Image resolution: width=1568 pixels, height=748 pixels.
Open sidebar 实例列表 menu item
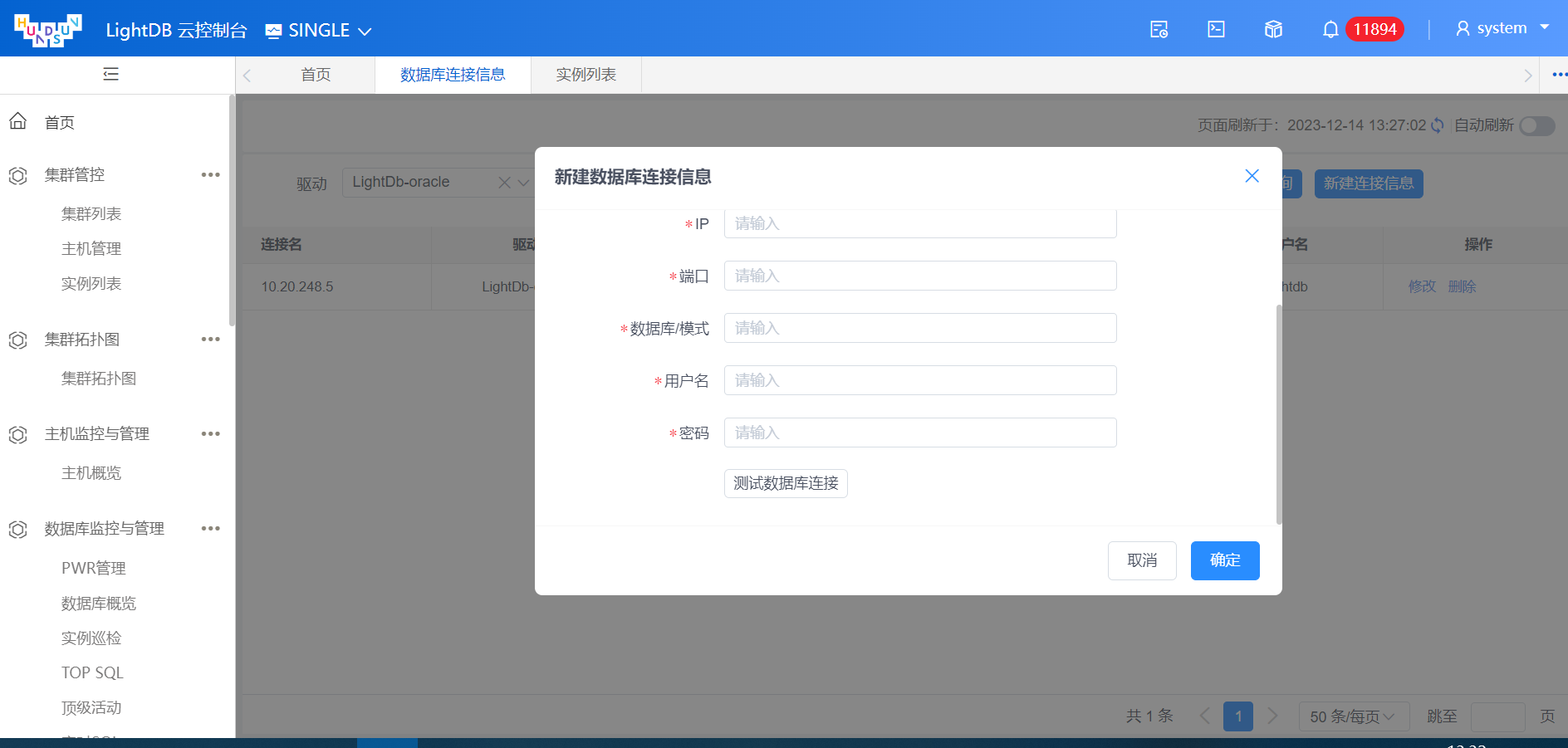click(x=91, y=284)
